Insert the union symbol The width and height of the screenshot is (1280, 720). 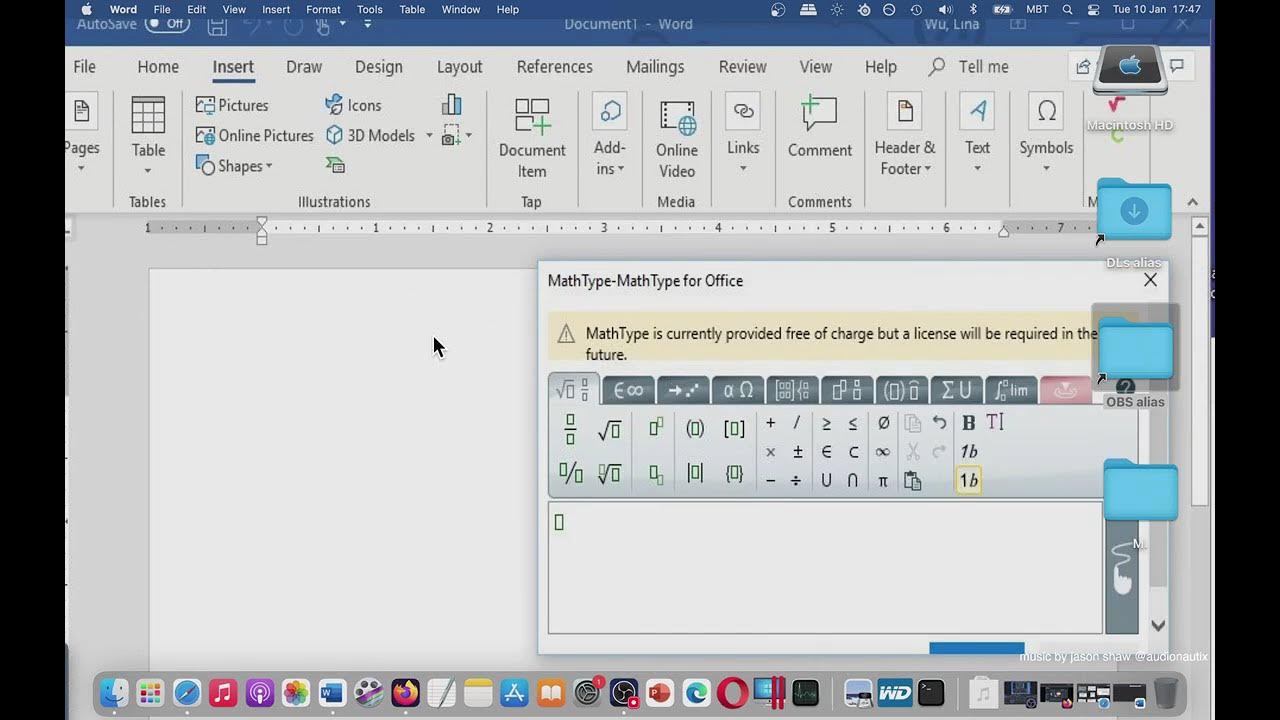click(x=826, y=481)
